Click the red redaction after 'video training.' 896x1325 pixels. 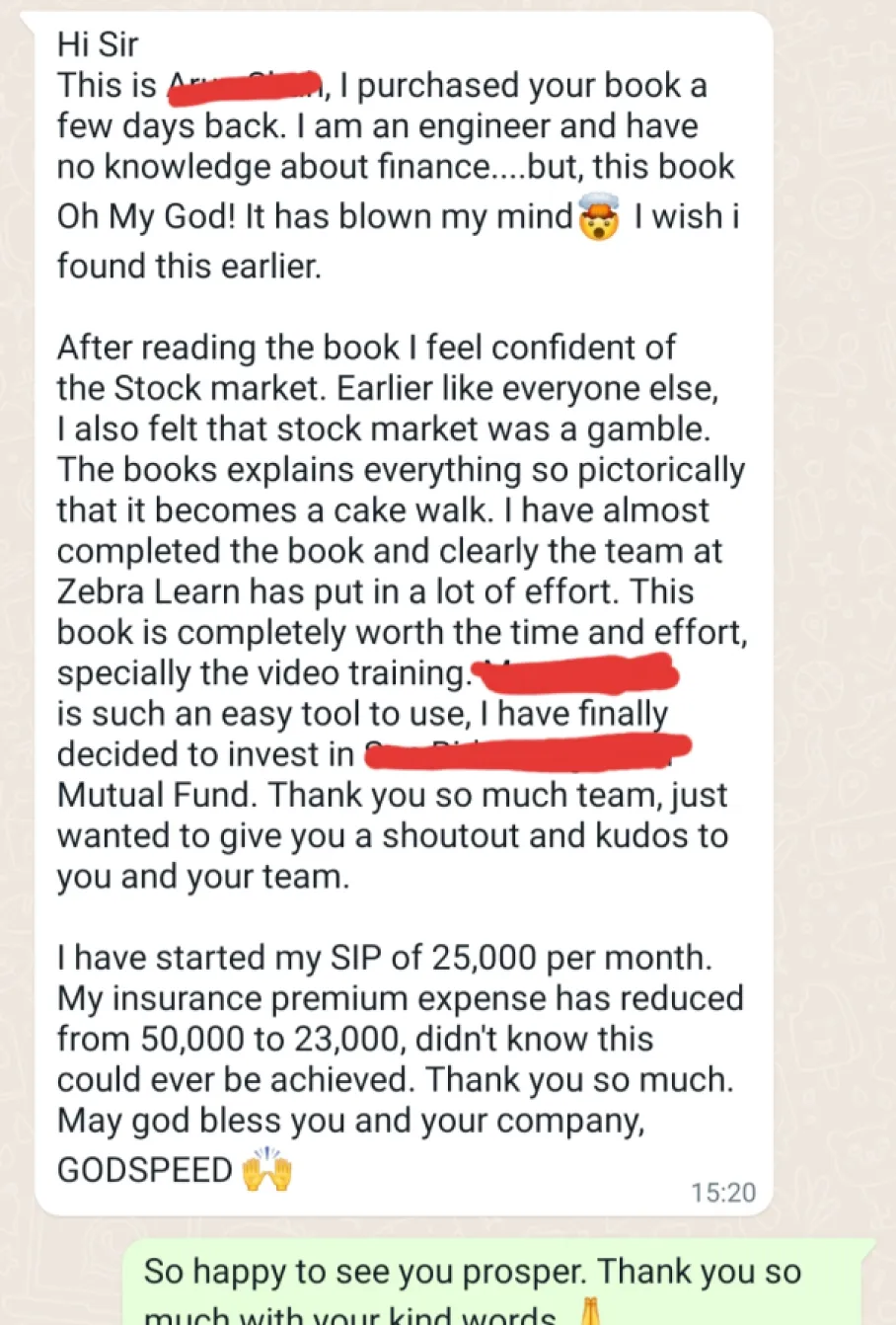point(575,674)
